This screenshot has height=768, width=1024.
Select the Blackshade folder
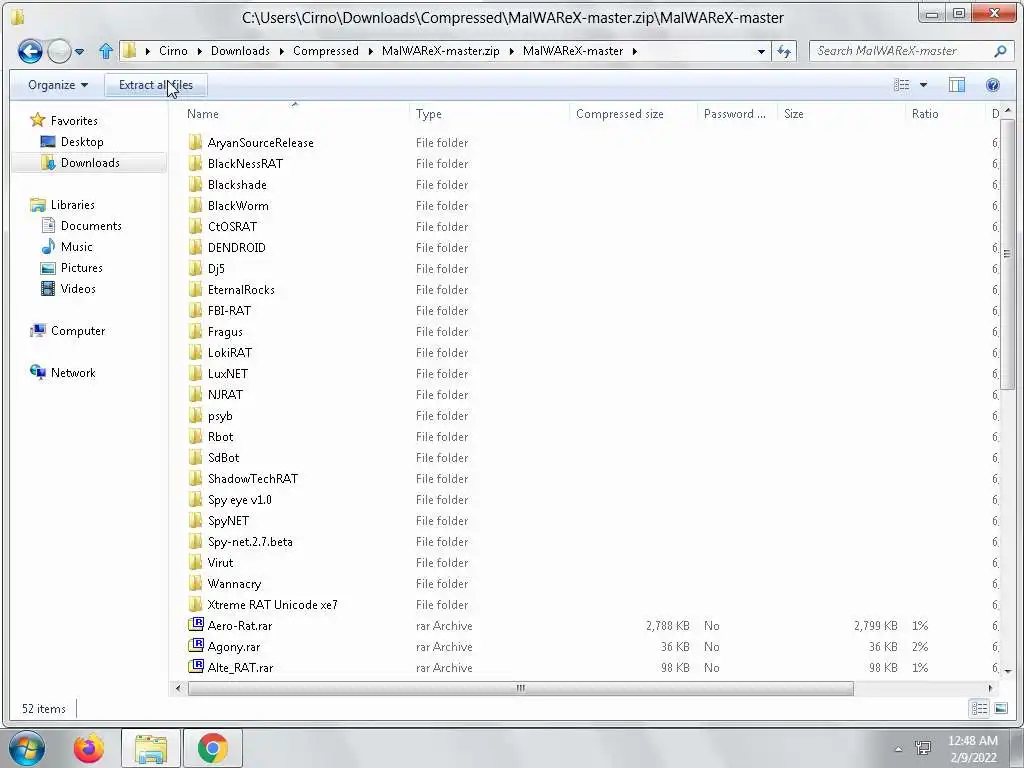click(x=236, y=185)
